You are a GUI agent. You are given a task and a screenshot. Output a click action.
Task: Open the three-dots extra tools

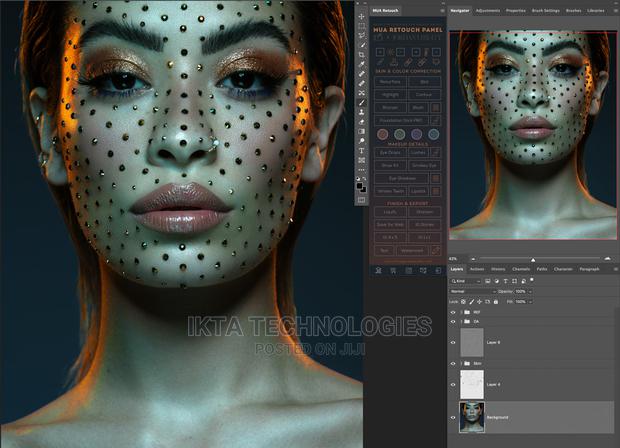coord(361,170)
